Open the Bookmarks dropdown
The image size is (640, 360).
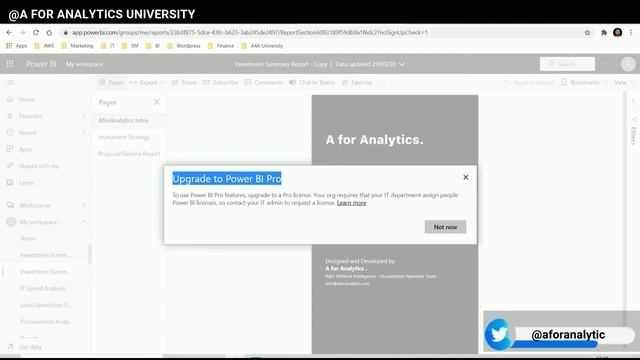click(x=584, y=82)
